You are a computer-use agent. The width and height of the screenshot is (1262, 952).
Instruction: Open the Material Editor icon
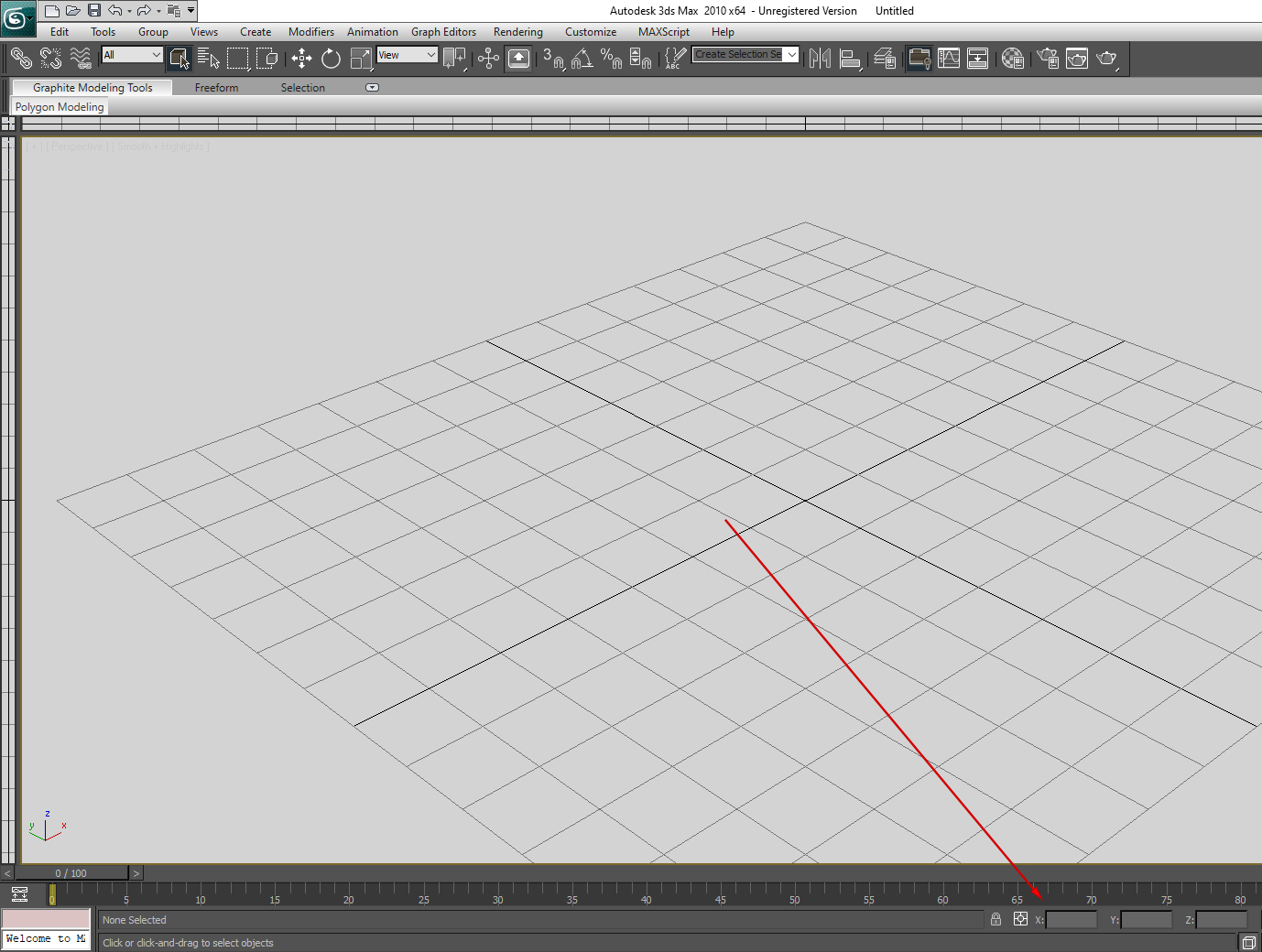coord(1012,59)
